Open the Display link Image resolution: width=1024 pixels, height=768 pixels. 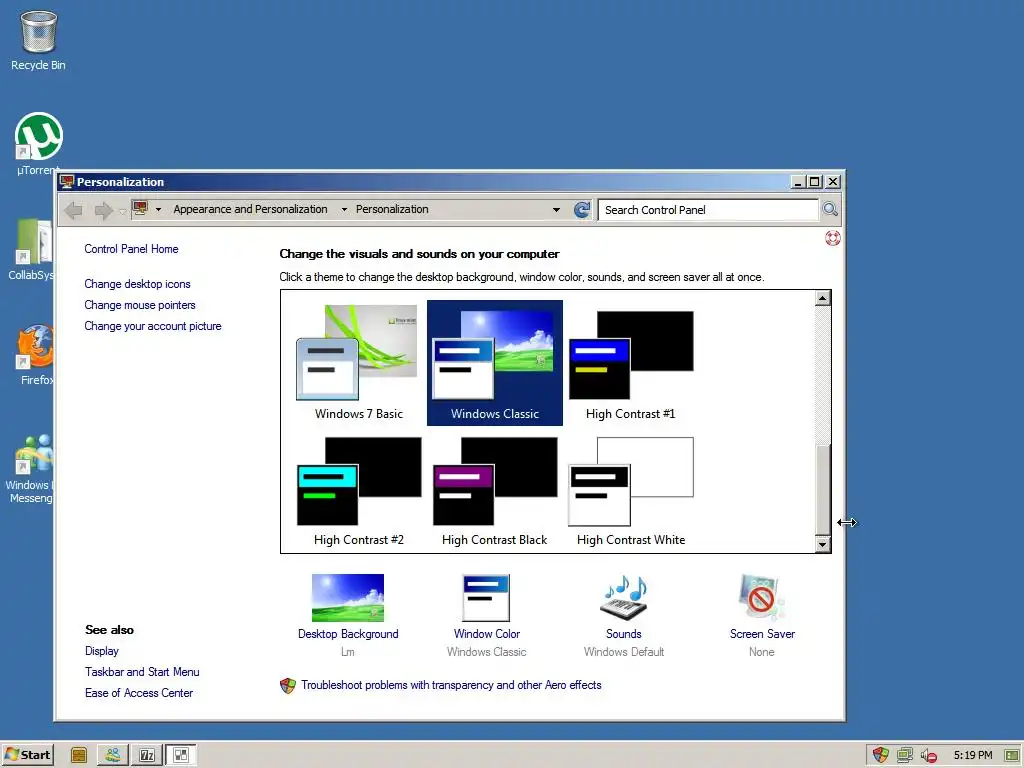102,651
